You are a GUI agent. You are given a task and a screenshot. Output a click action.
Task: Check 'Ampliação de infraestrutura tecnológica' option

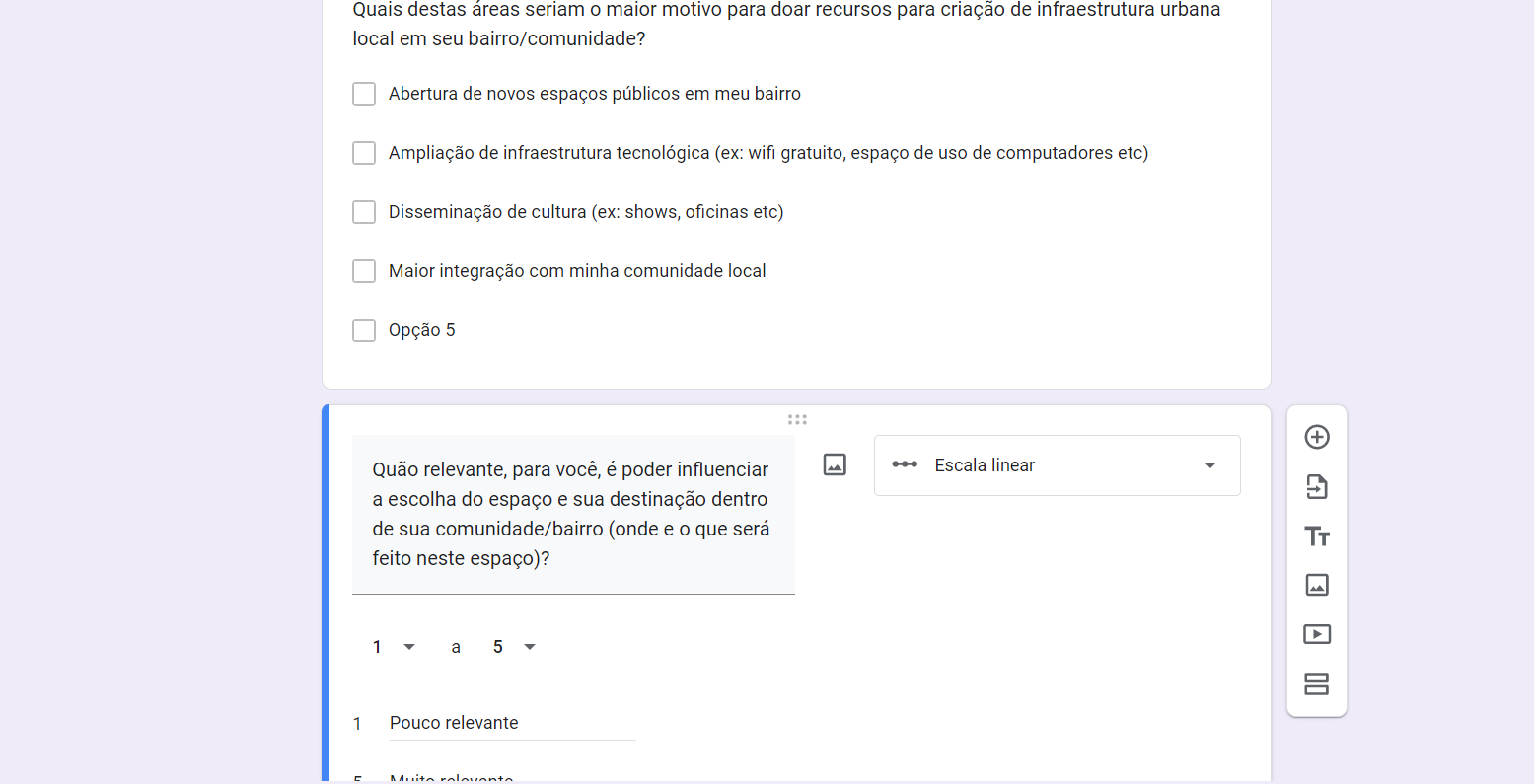tap(364, 153)
